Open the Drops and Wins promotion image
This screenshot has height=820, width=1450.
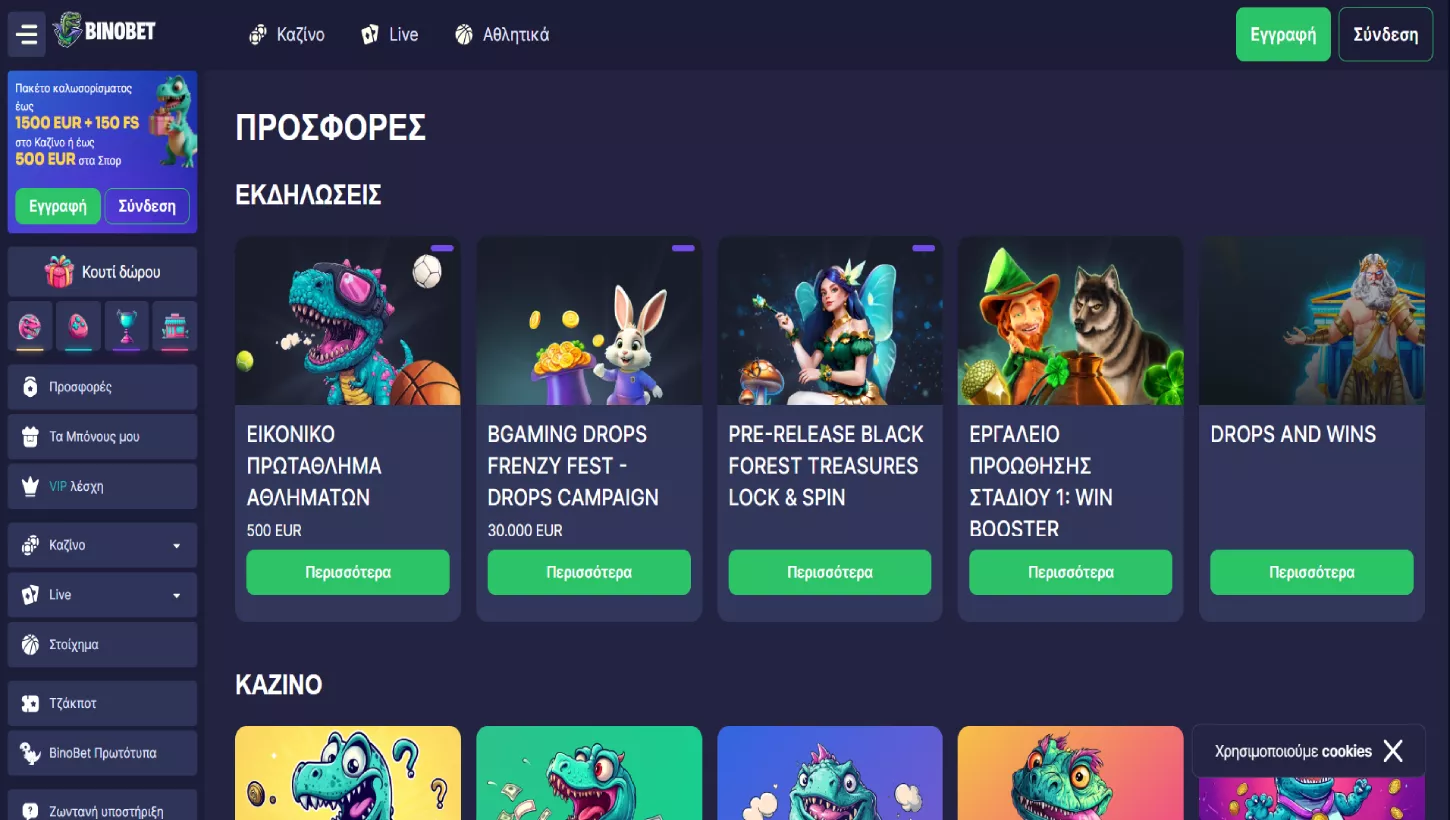coord(1312,321)
